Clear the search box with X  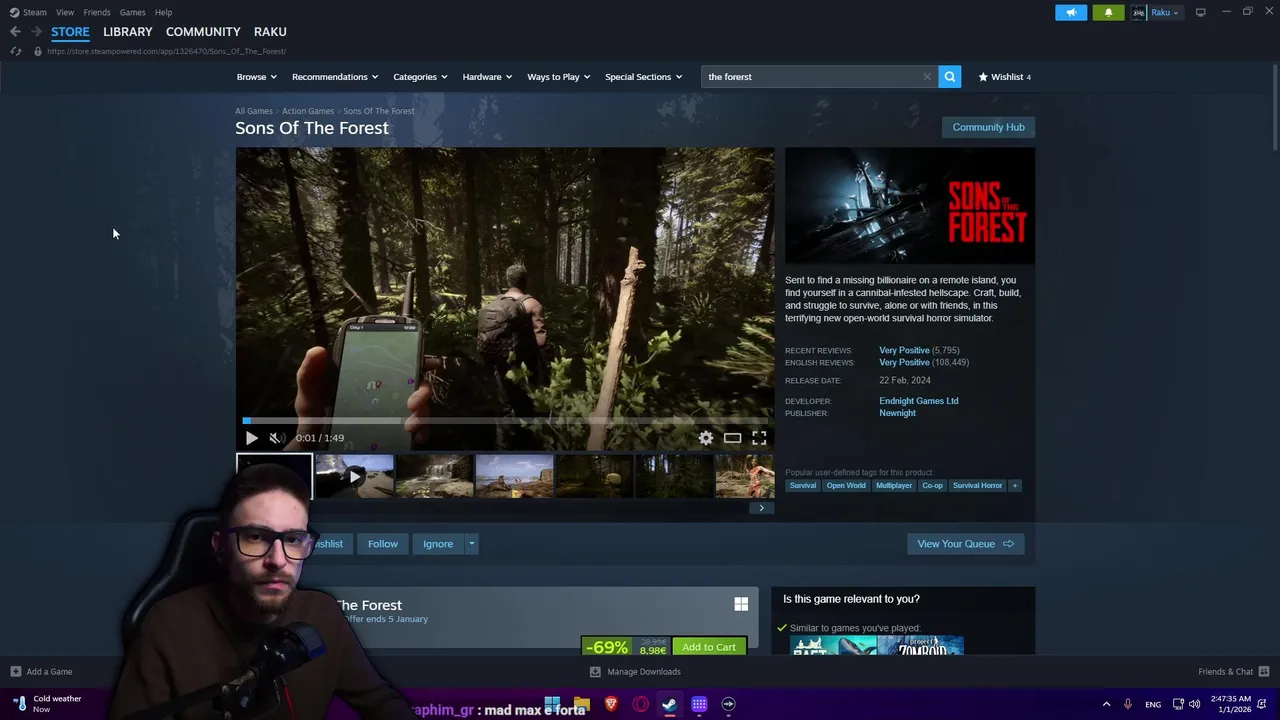(927, 76)
